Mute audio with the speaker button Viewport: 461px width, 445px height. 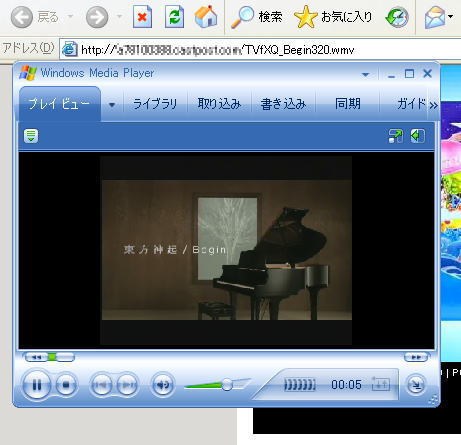[x=163, y=385]
